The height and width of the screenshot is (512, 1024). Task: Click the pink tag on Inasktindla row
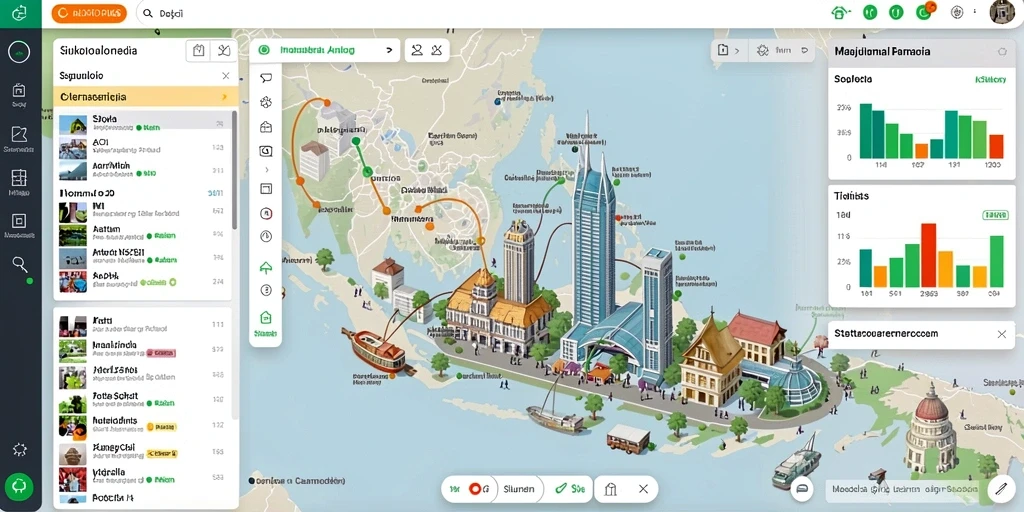pyautogui.click(x=161, y=353)
